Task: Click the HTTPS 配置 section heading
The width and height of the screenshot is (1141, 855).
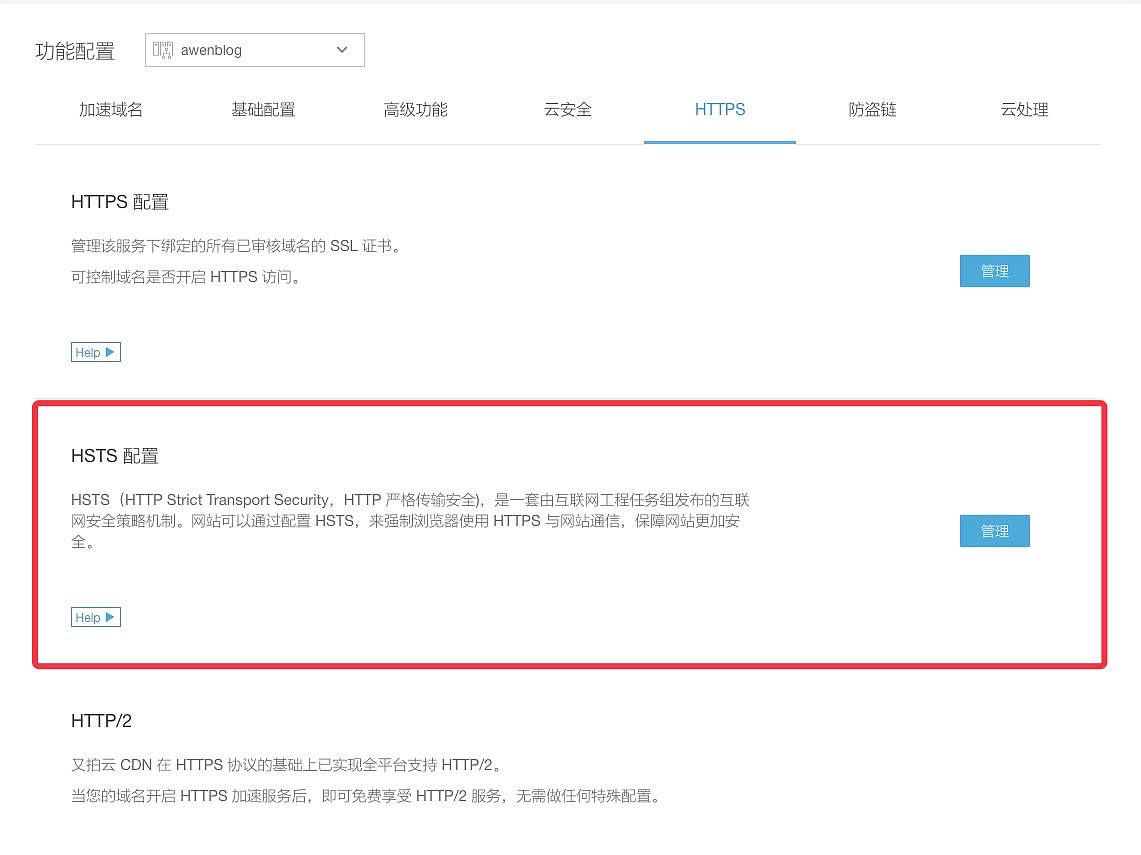Action: click(x=120, y=202)
